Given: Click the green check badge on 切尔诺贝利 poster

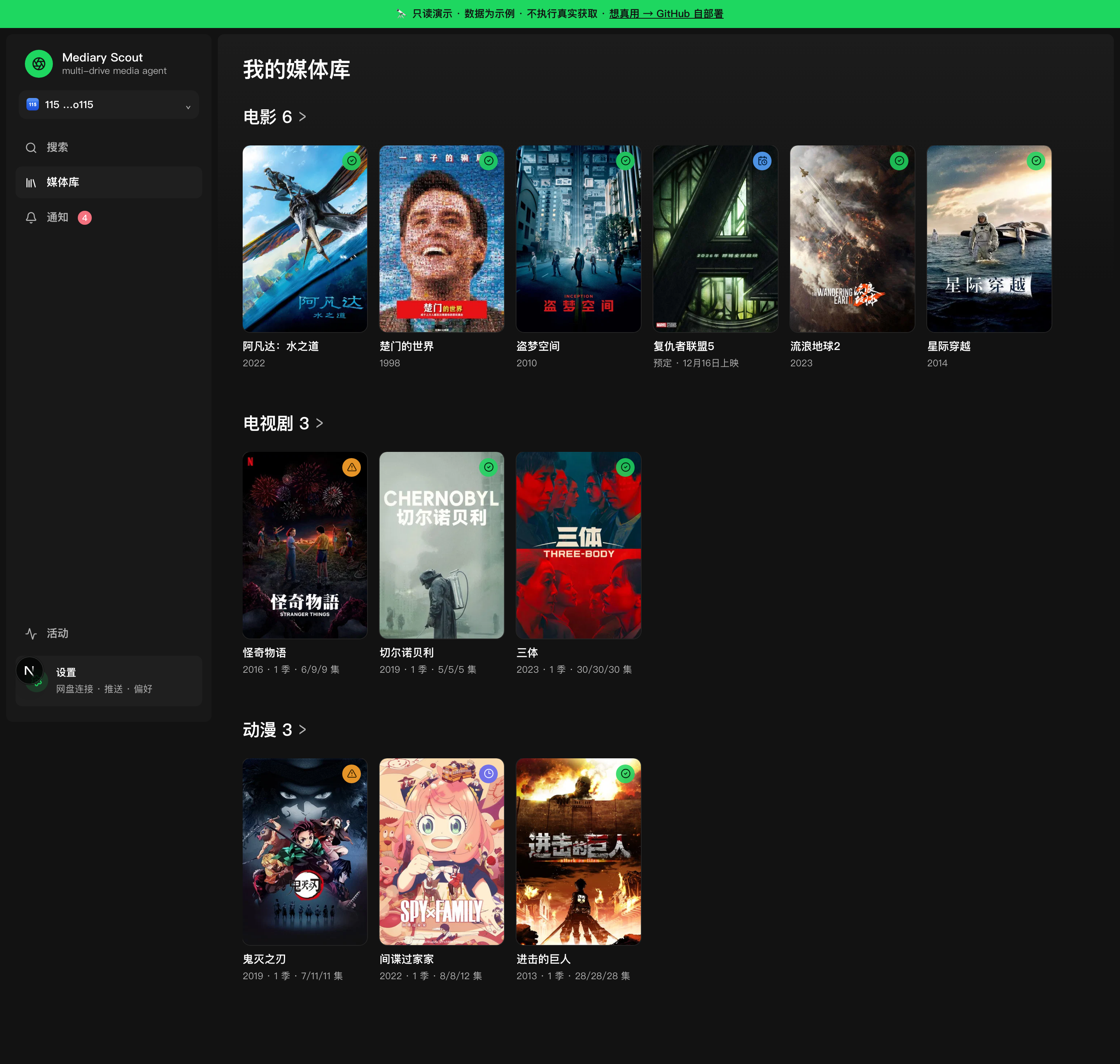Looking at the screenshot, I should pos(489,467).
